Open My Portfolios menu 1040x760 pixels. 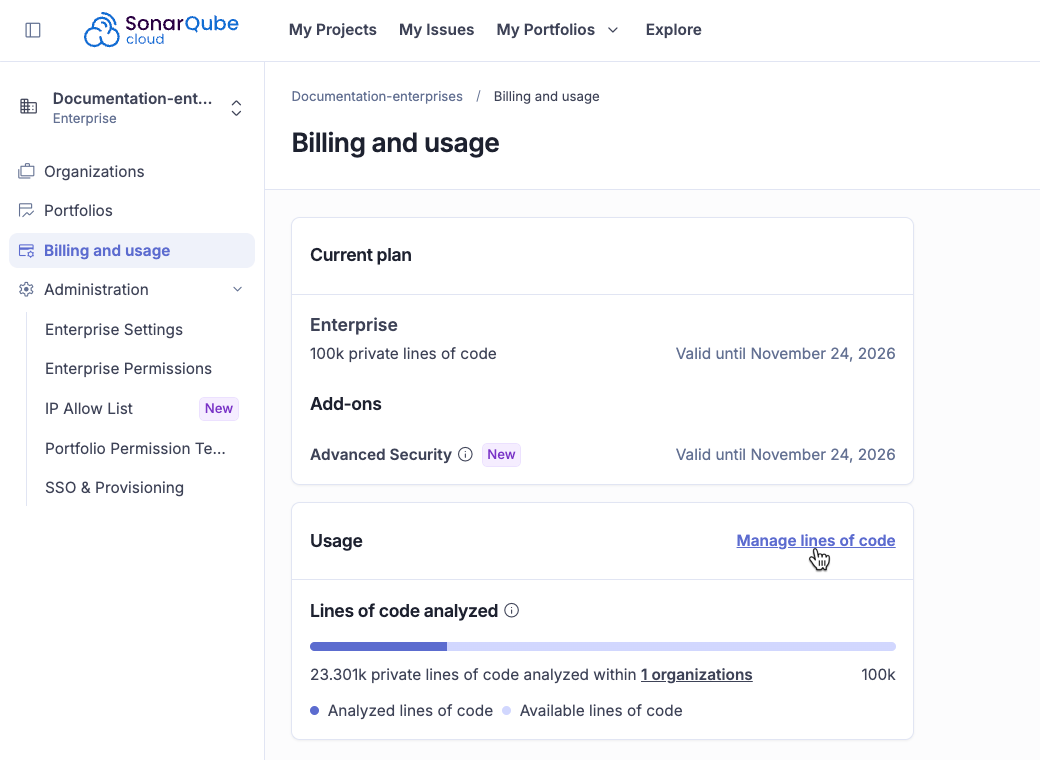pyautogui.click(x=545, y=30)
